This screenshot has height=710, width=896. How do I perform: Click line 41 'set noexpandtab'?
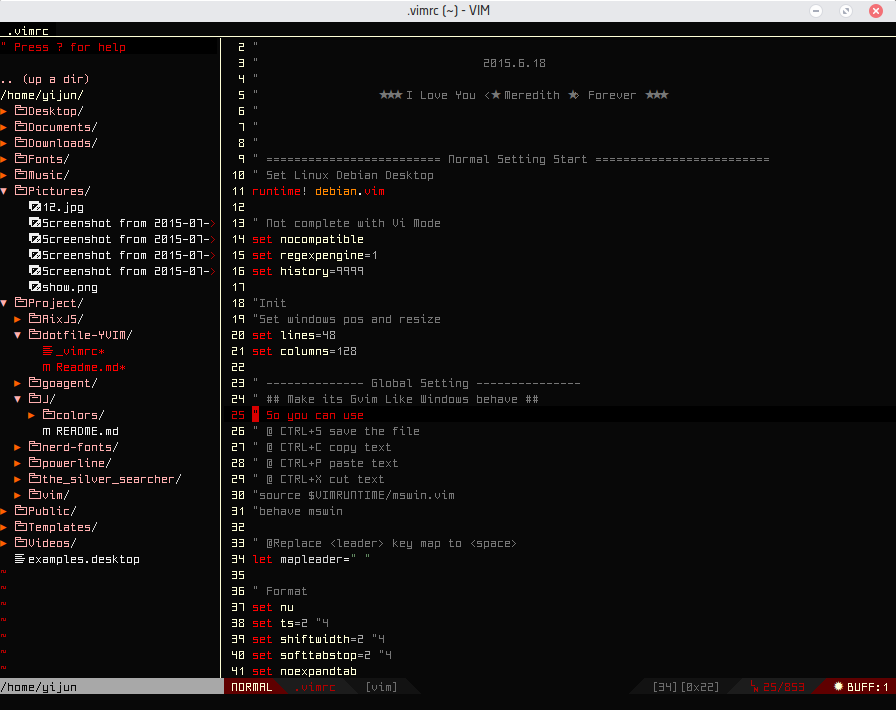click(x=305, y=671)
